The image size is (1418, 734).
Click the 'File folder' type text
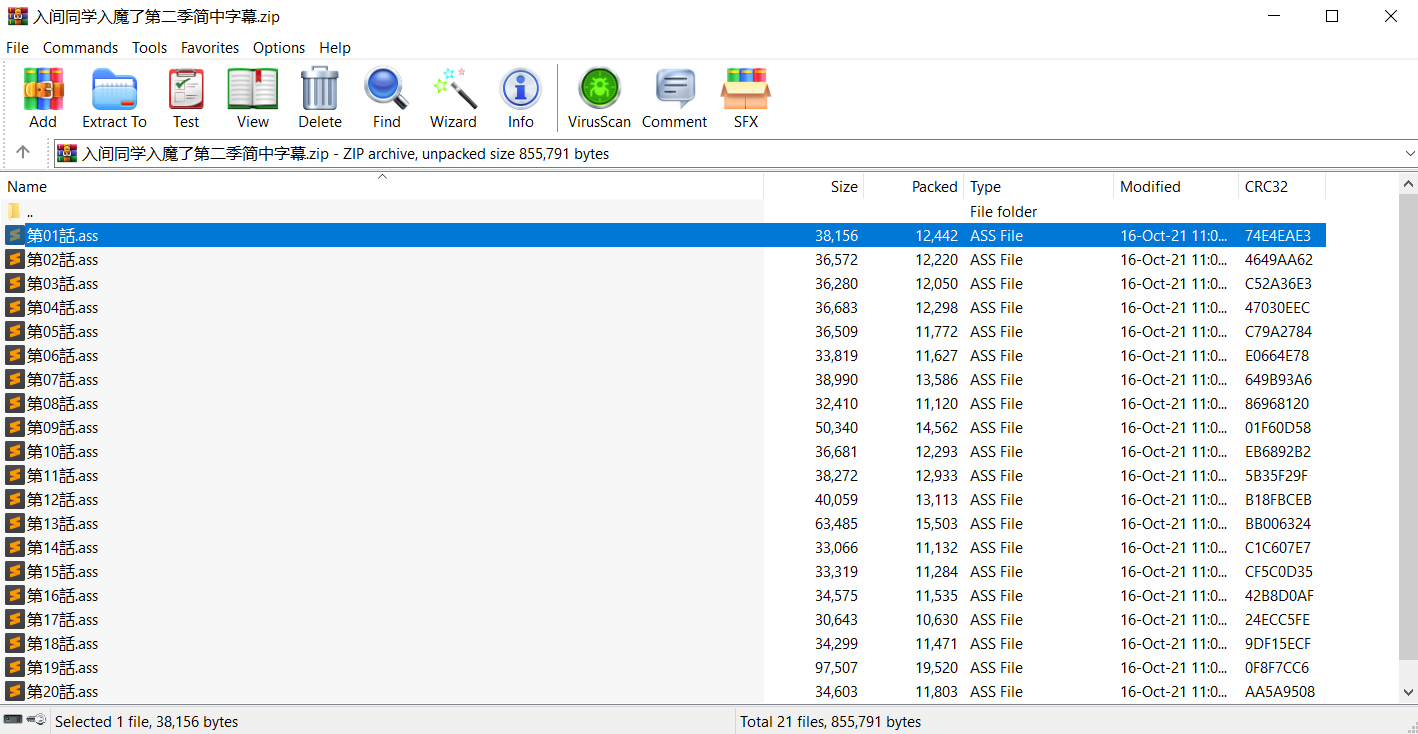point(1003,212)
